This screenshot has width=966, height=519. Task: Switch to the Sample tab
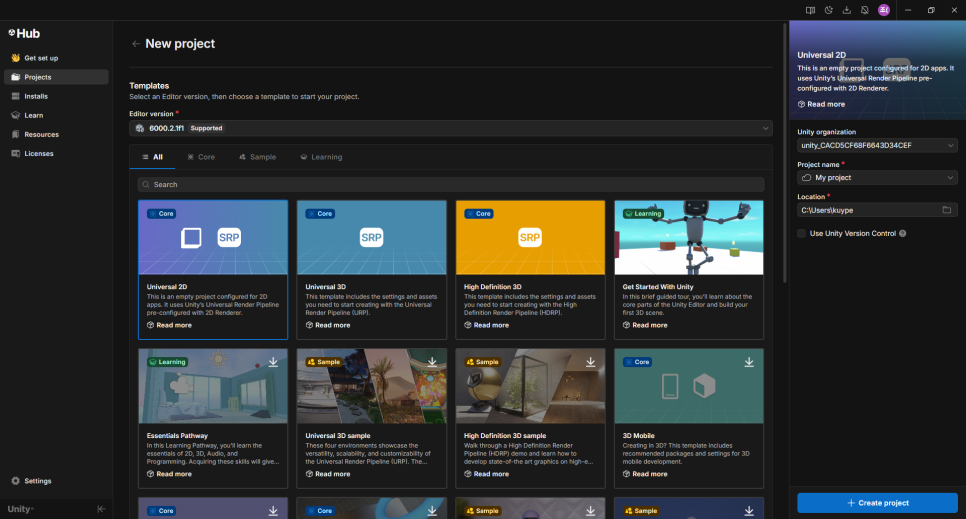[x=258, y=157]
